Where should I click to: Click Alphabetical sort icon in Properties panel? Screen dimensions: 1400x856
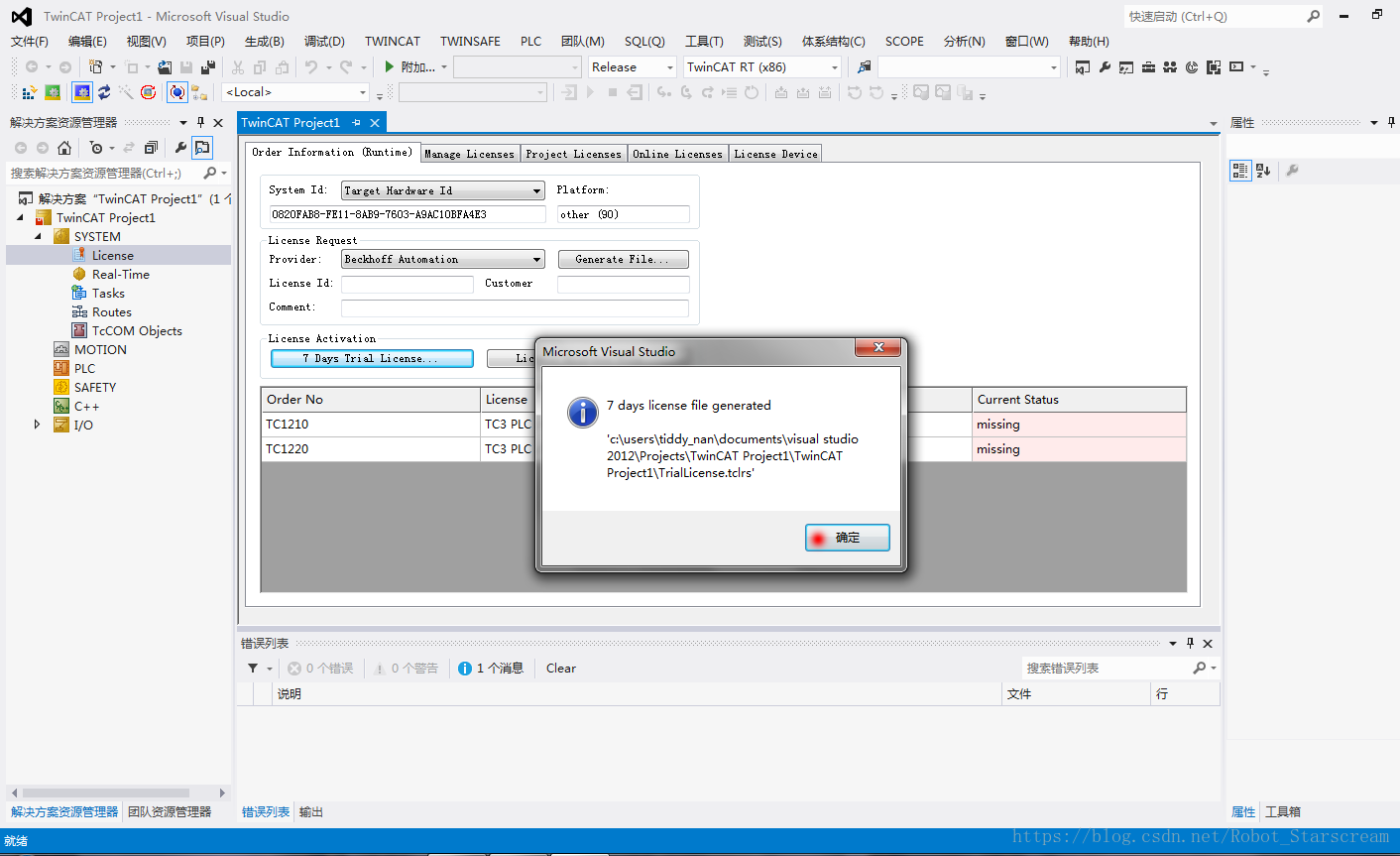click(x=1263, y=171)
